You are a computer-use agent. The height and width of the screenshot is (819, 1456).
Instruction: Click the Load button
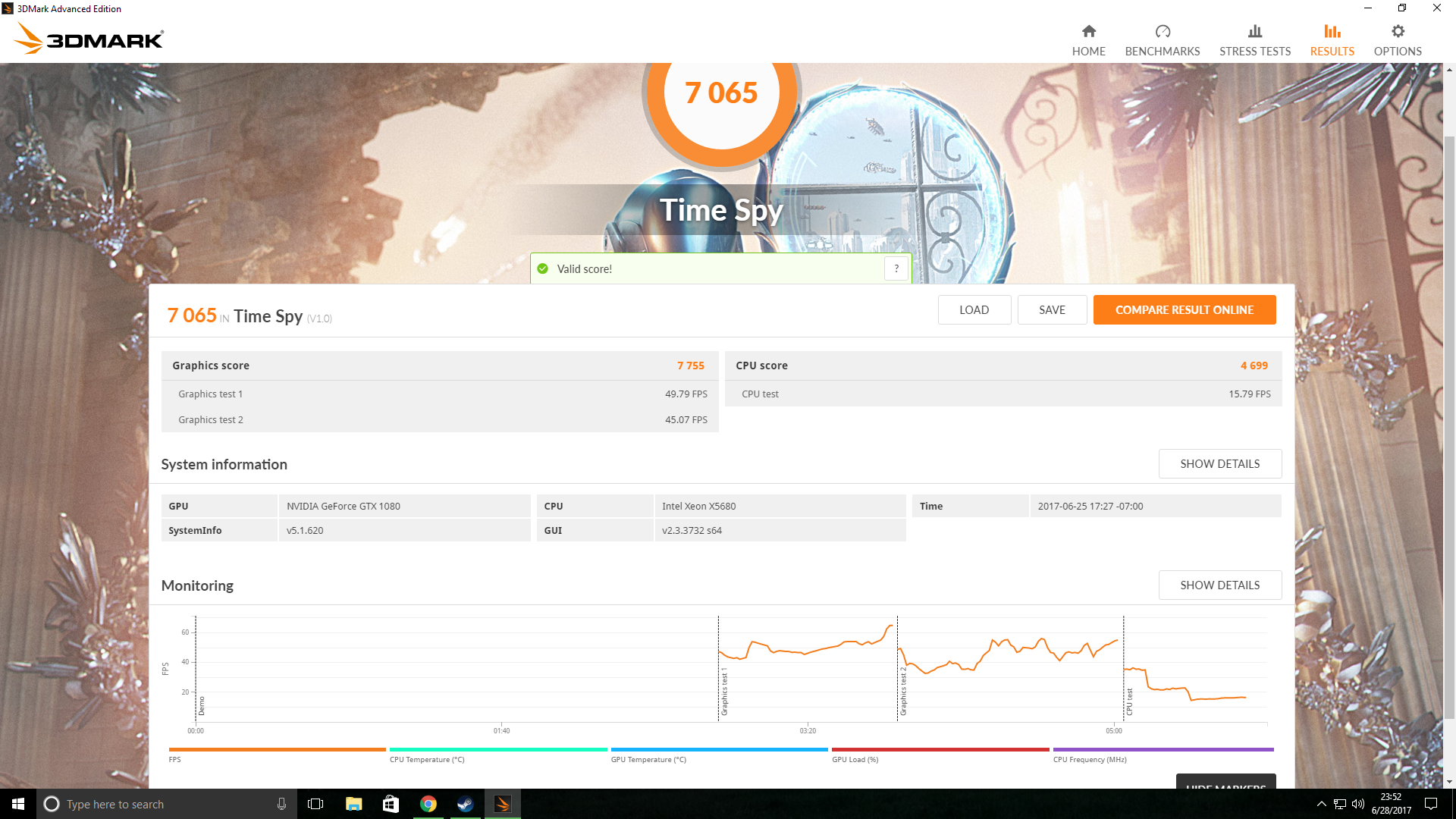974,309
